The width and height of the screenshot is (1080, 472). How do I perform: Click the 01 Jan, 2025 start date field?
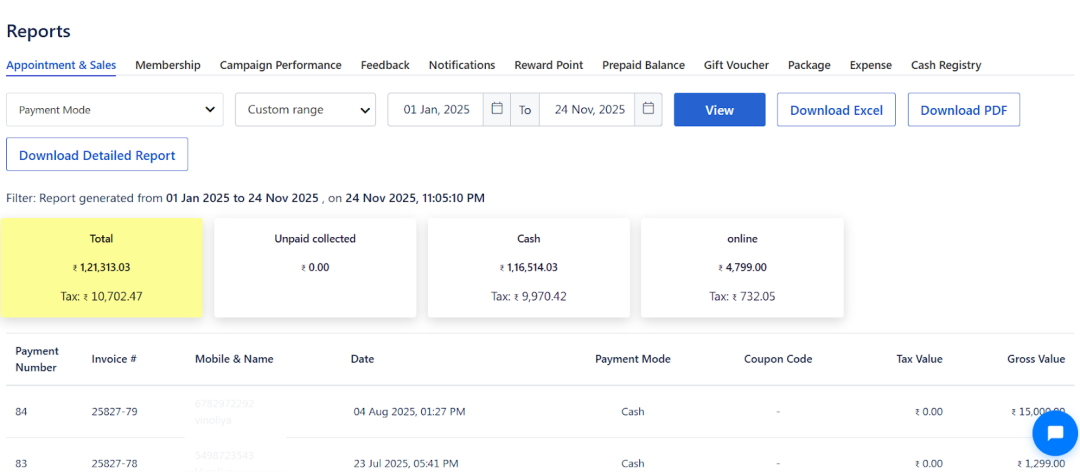tap(436, 110)
